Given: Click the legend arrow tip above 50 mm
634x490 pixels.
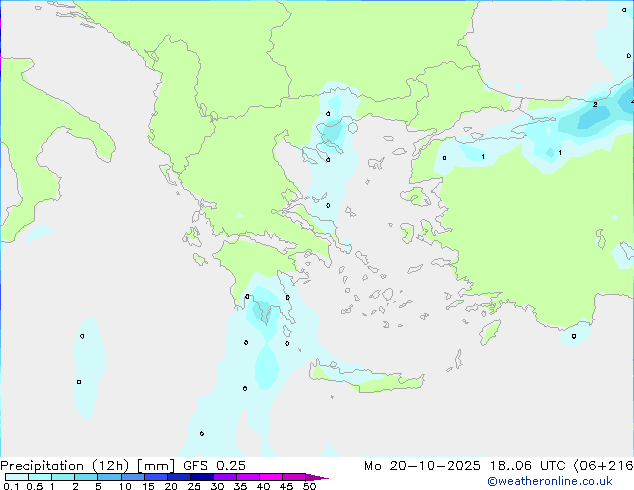Looking at the screenshot, I should pyautogui.click(x=317, y=477).
